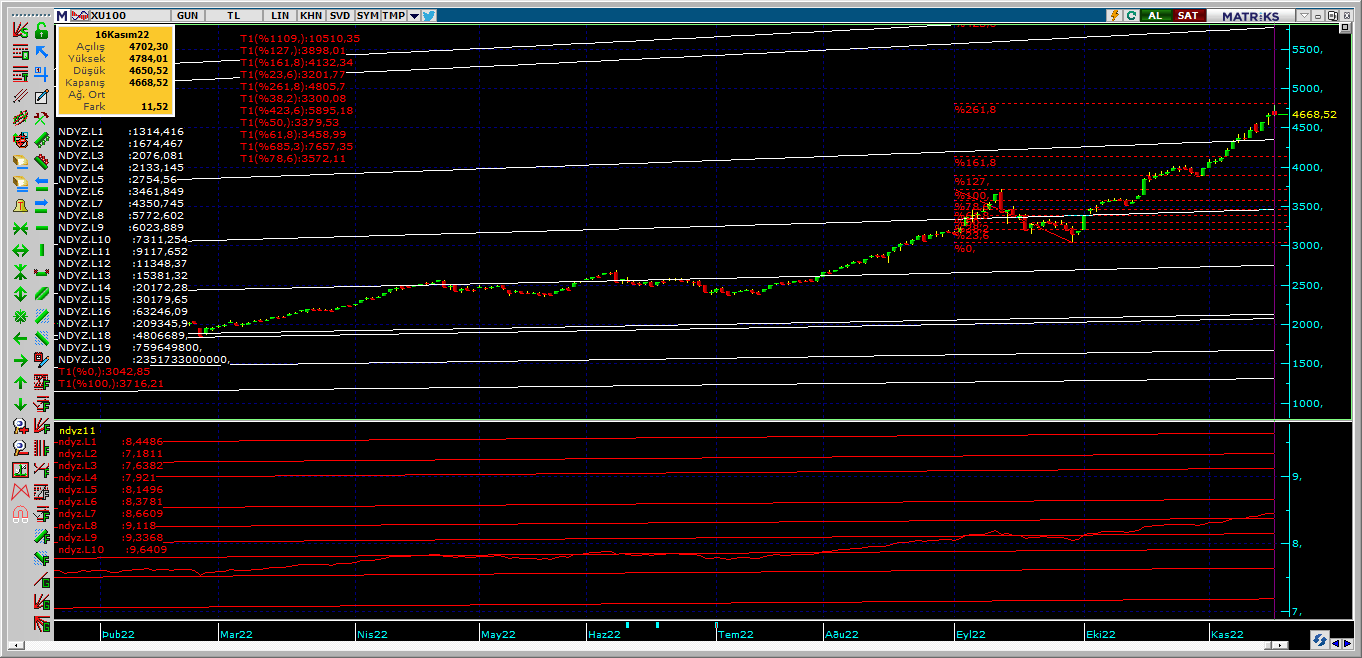Toggle the GUN period button
Viewport: 1362px width, 658px height.
pos(187,16)
